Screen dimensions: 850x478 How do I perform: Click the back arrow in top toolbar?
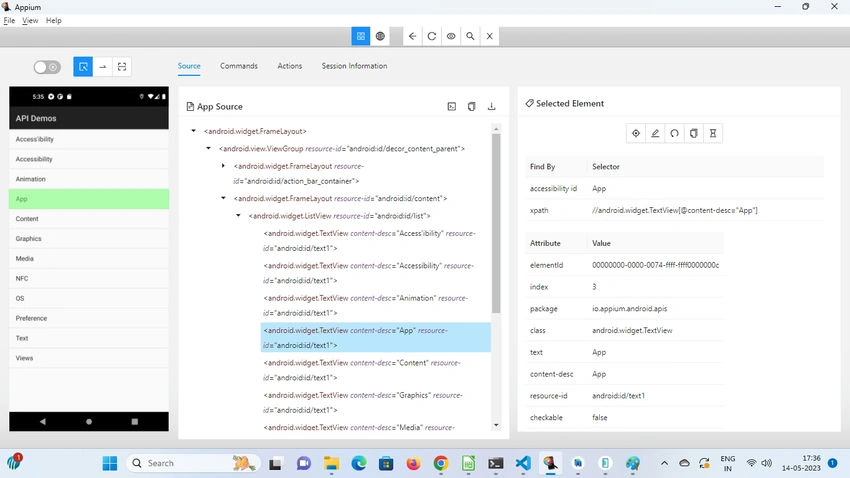413,36
